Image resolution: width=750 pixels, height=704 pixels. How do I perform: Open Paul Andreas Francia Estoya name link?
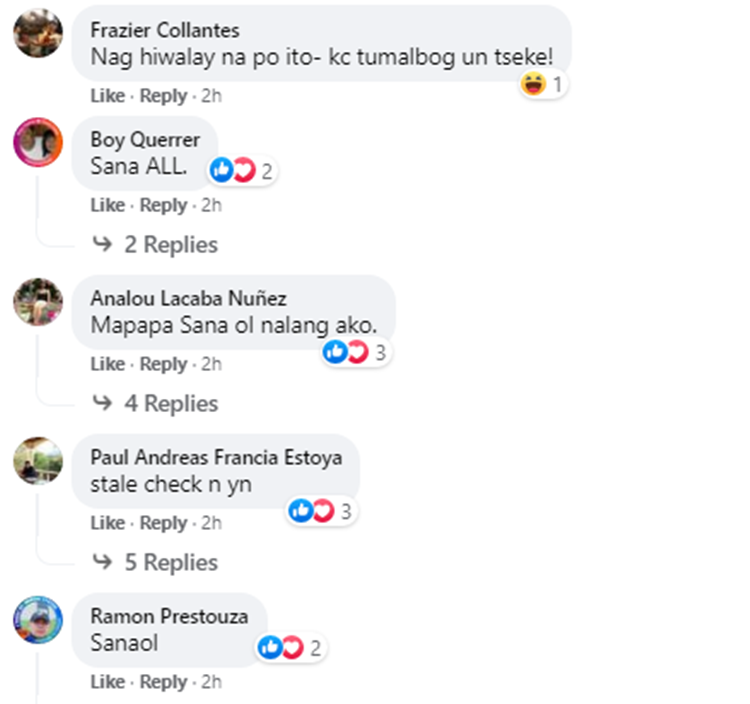click(x=216, y=457)
